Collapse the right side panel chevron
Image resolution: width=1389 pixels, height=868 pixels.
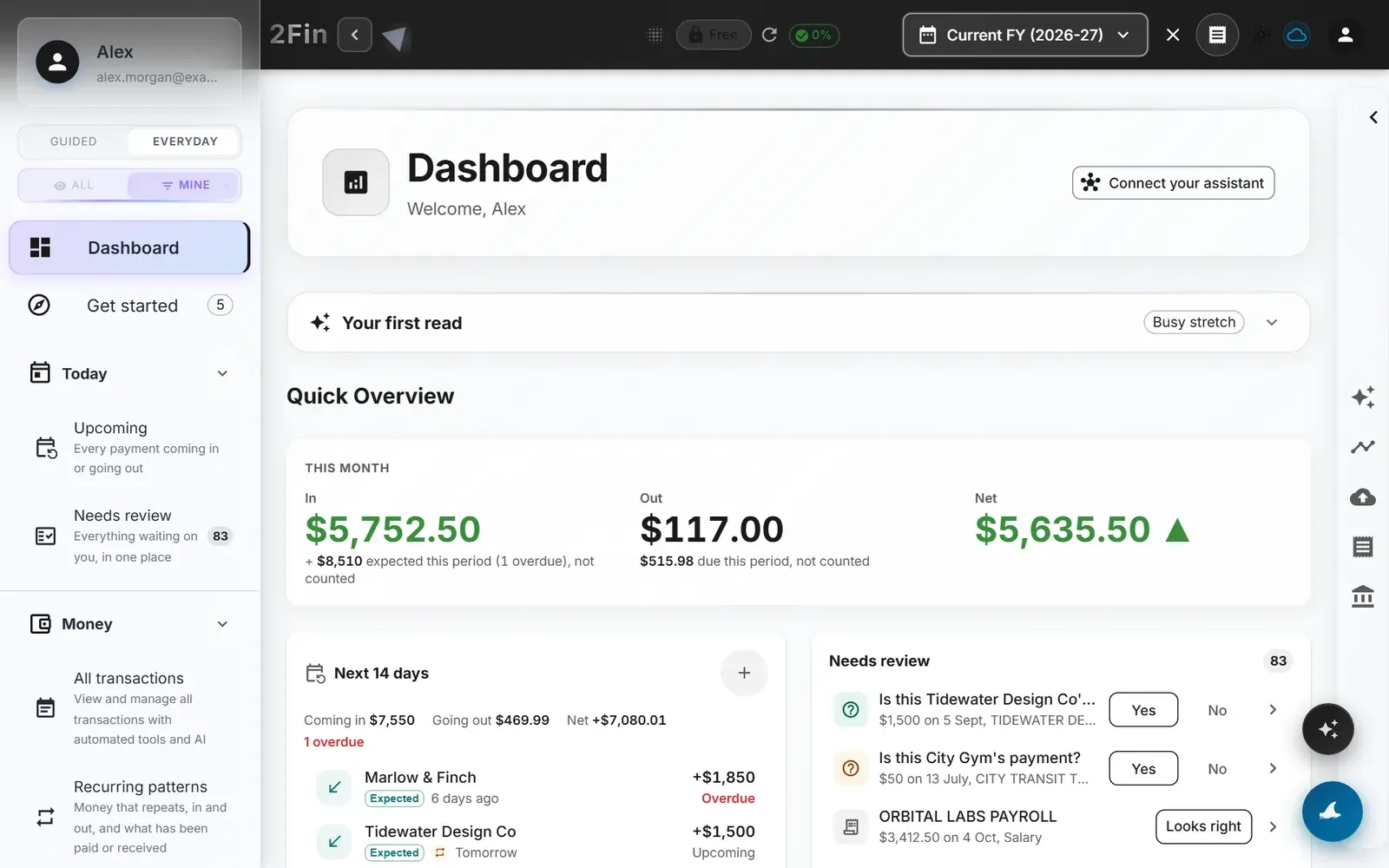pyautogui.click(x=1373, y=117)
